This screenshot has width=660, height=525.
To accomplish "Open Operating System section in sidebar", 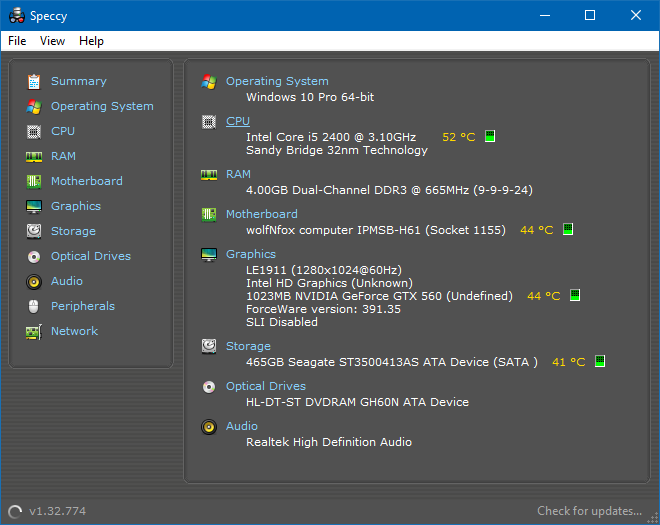I will point(102,107).
